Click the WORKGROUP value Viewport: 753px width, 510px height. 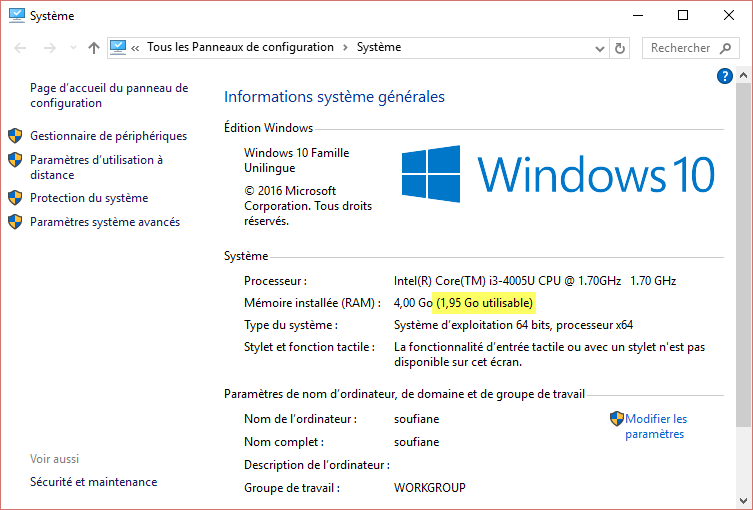(x=430, y=488)
